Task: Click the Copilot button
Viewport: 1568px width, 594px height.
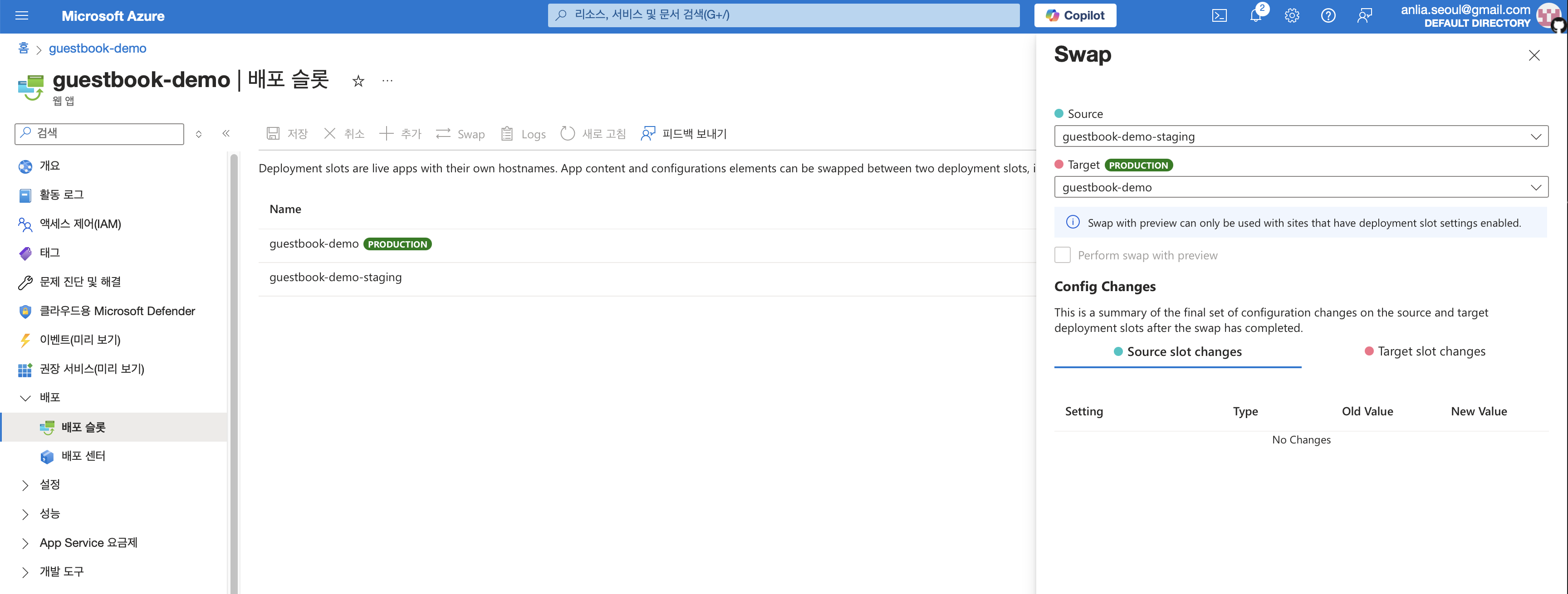Action: 1075,16
